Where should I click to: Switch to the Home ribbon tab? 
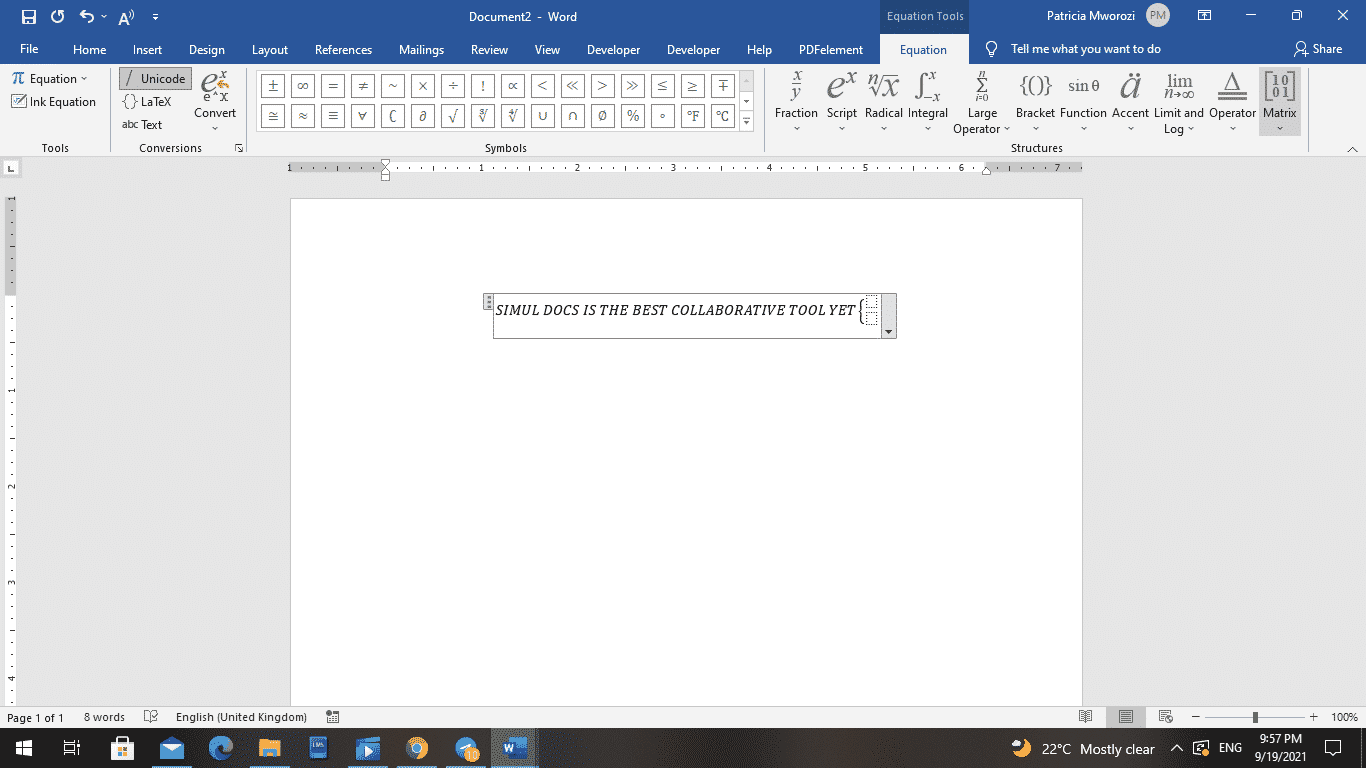pyautogui.click(x=89, y=48)
